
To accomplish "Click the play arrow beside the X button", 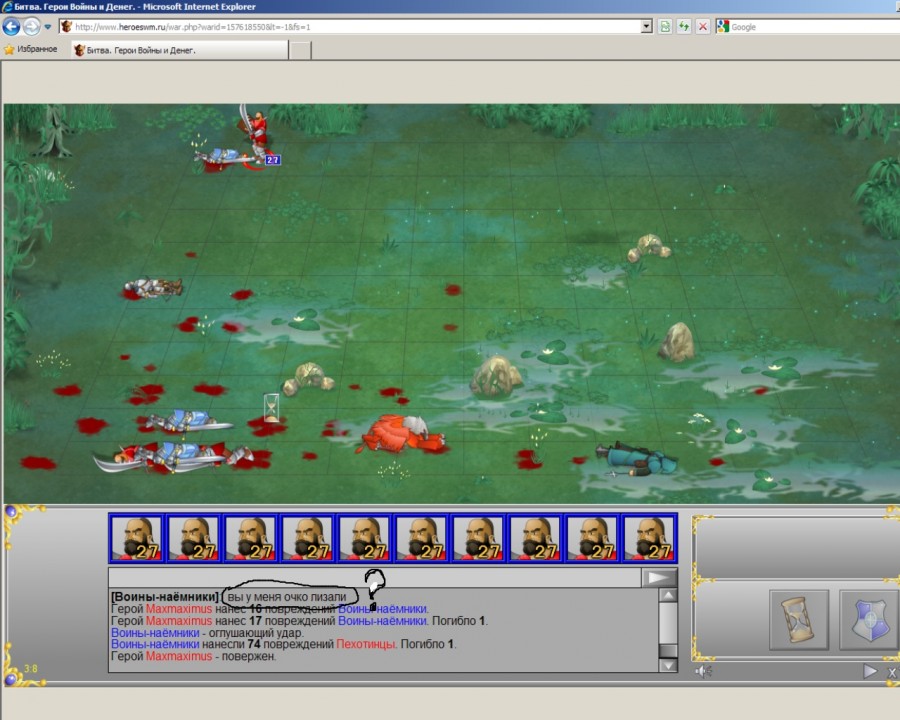I will click(870, 671).
